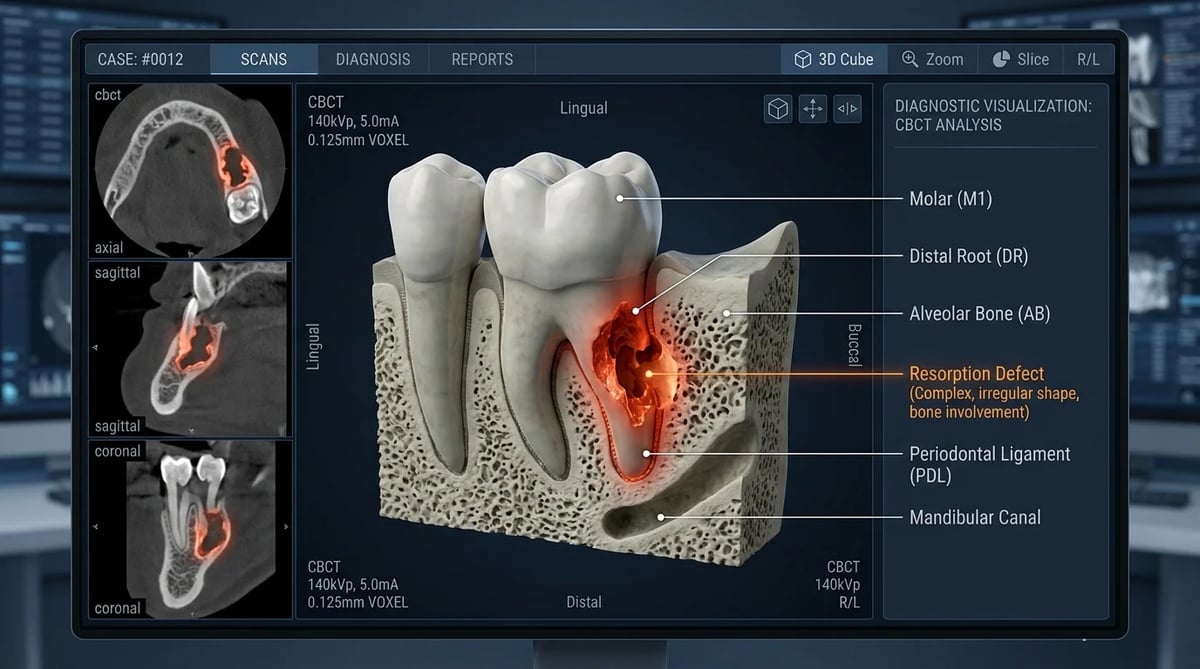Select the Distal Root (DR) label
This screenshot has height=669, width=1200.
(968, 256)
